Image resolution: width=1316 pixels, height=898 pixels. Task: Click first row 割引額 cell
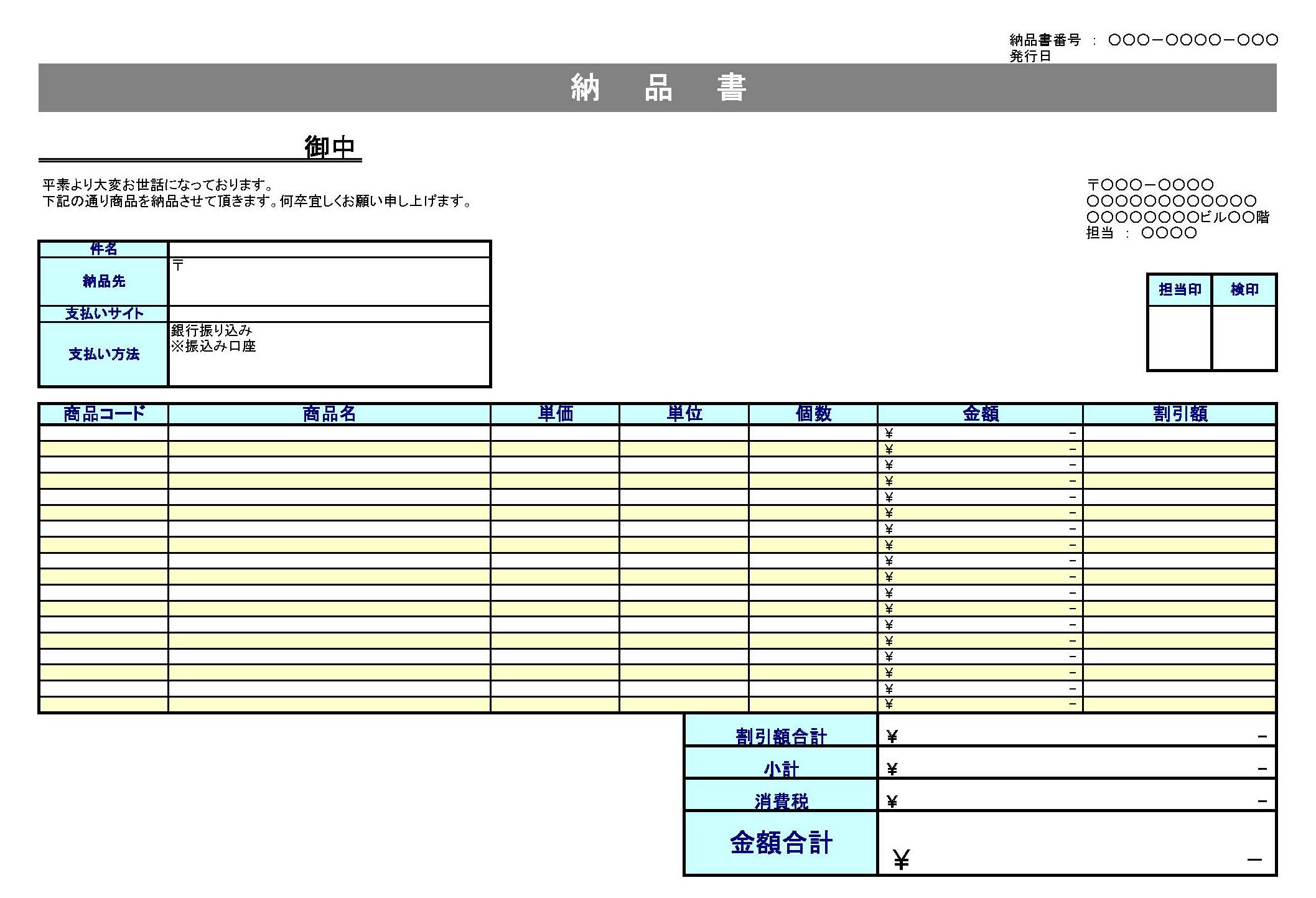pyautogui.click(x=1180, y=433)
